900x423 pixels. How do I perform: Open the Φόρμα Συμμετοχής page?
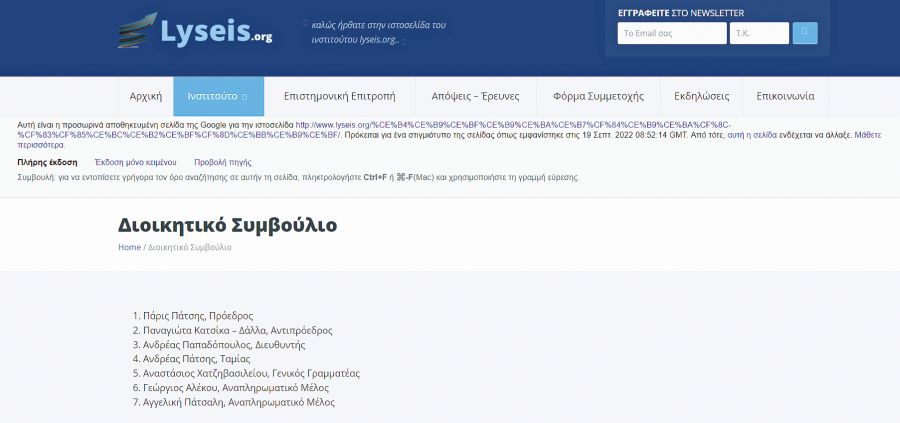click(x=598, y=97)
